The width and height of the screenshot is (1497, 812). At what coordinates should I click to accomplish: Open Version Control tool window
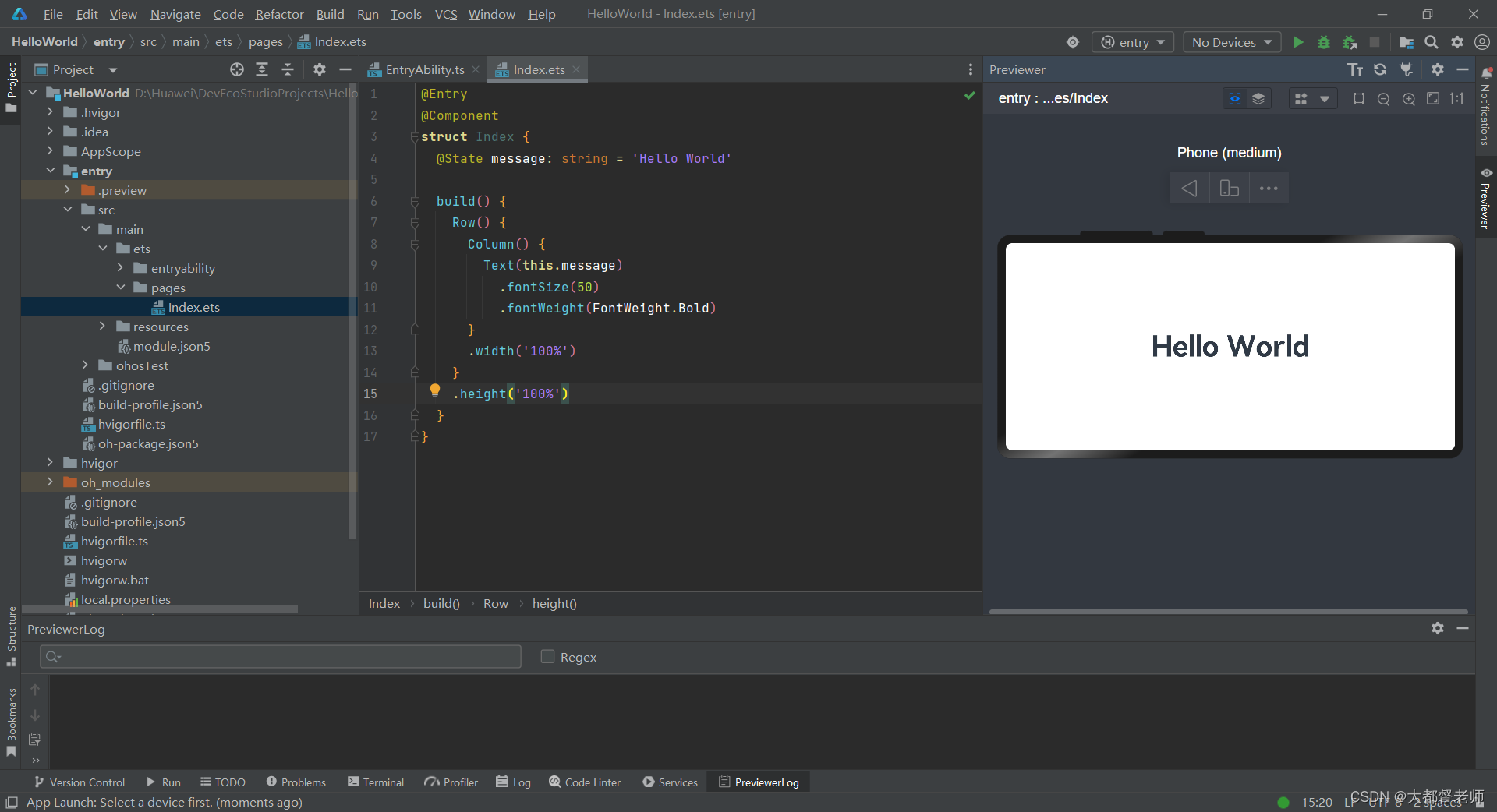pyautogui.click(x=80, y=782)
